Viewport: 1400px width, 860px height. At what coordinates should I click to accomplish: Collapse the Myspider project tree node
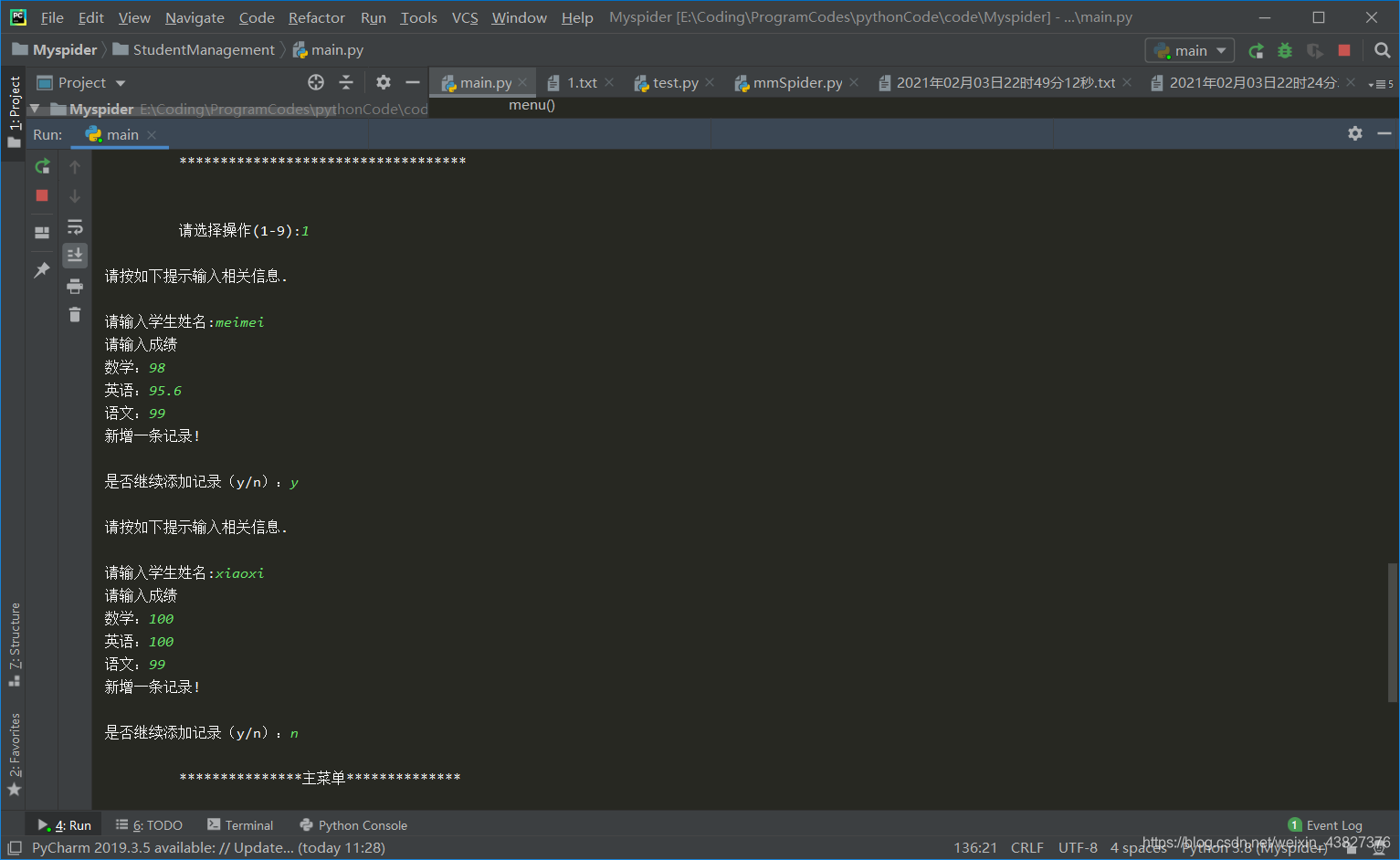(35, 109)
